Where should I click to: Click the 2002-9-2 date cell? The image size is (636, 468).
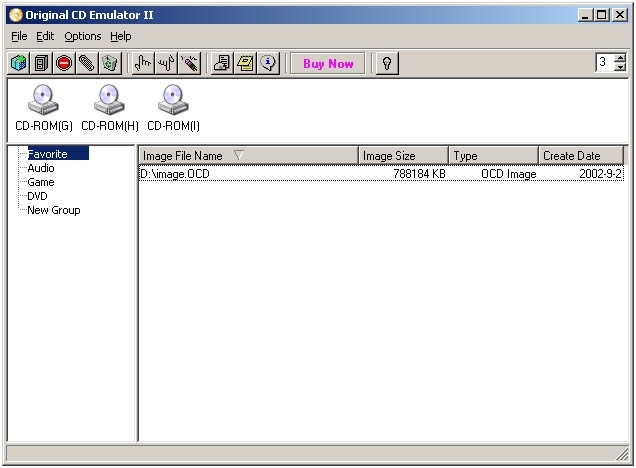(x=600, y=174)
